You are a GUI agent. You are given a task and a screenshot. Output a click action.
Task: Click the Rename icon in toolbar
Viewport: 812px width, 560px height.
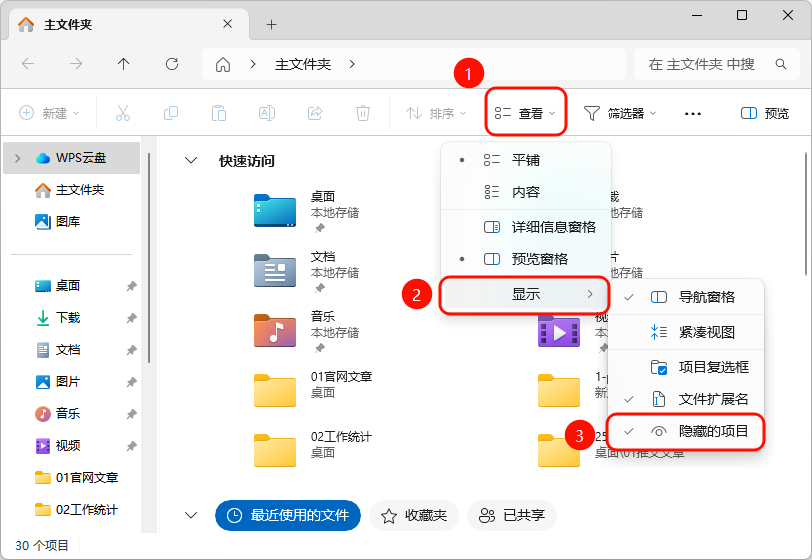point(267,113)
